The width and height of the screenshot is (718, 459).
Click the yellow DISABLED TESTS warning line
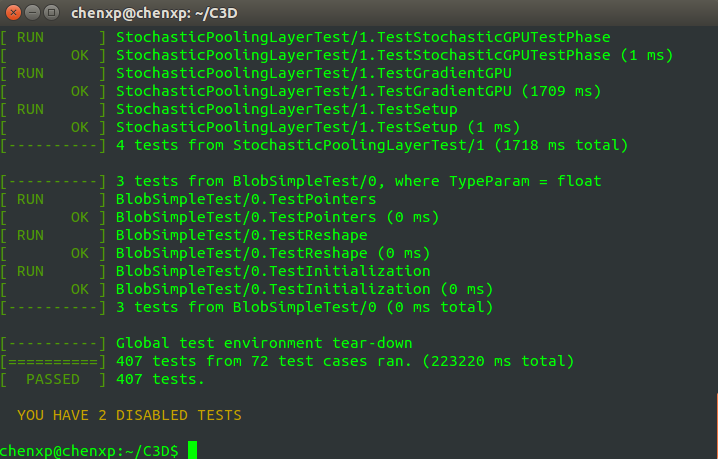129,414
